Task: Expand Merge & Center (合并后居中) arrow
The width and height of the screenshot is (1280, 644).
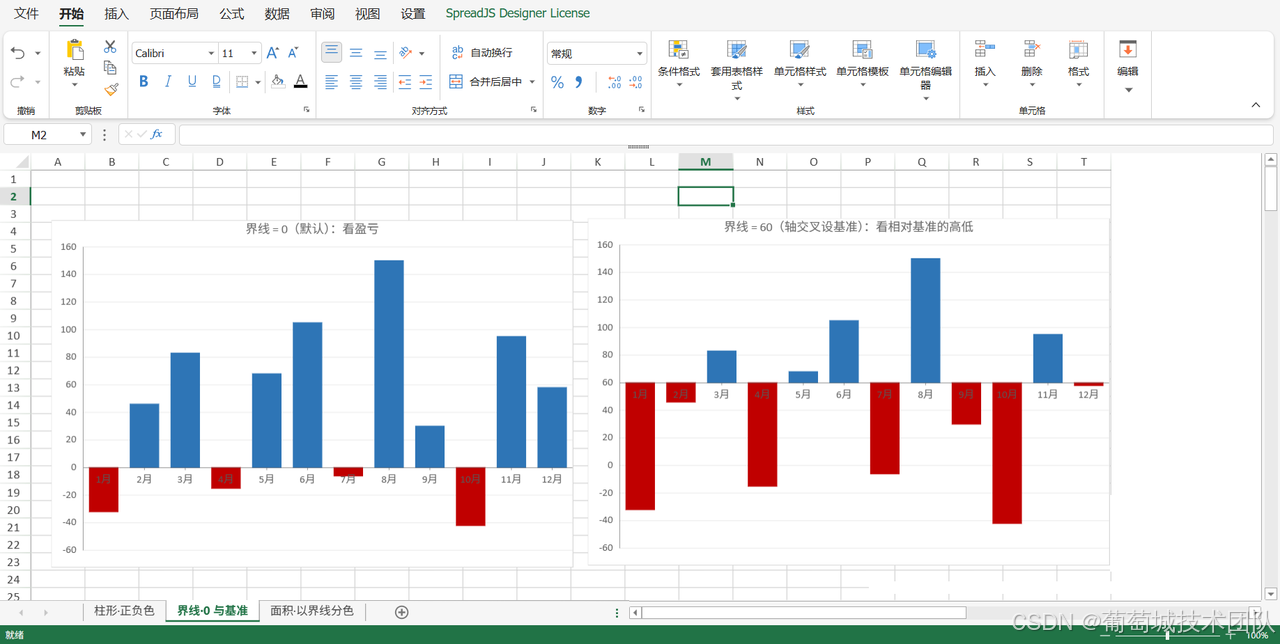Action: 532,82
